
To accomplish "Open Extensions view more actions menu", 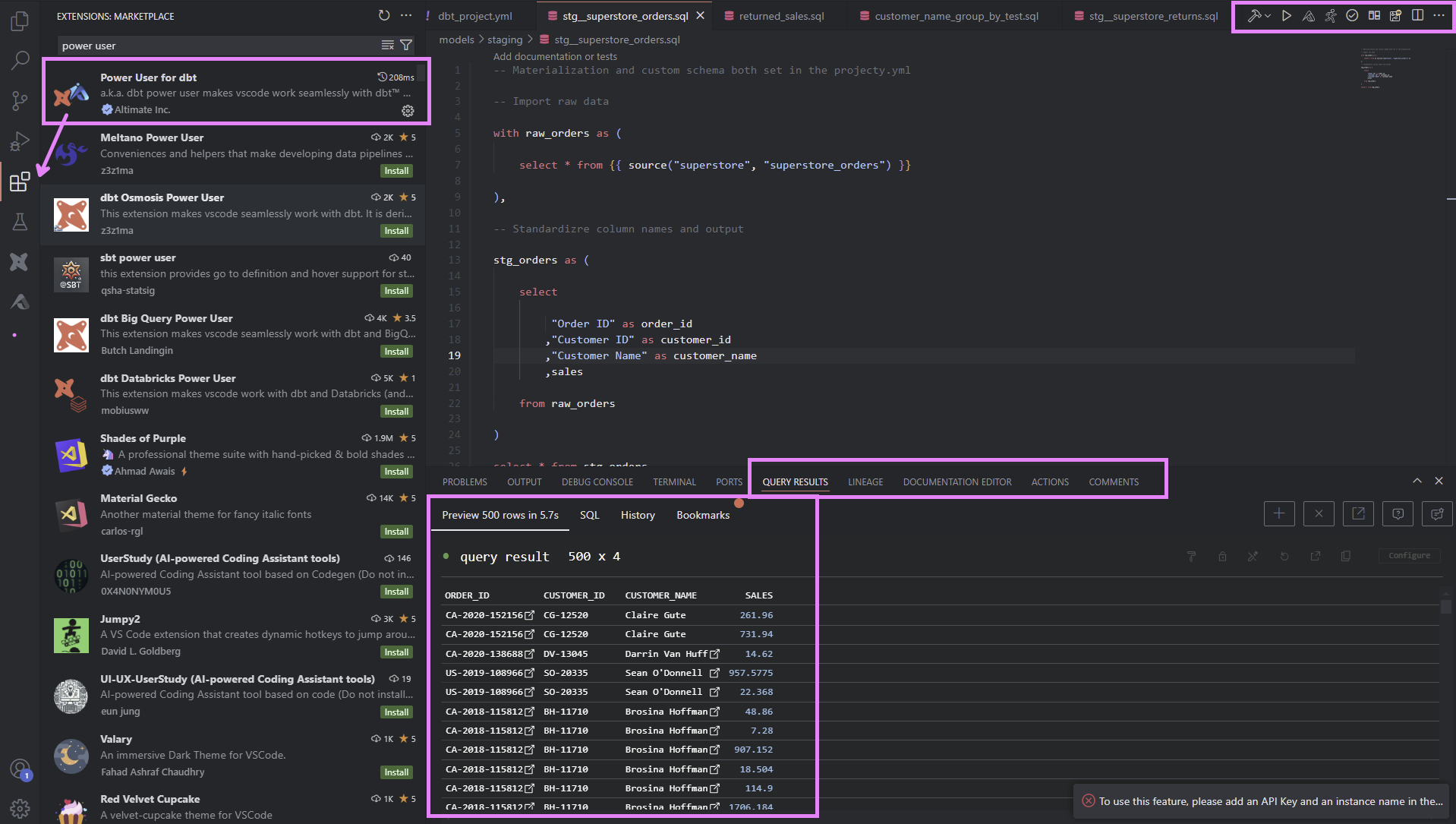I will coord(406,15).
